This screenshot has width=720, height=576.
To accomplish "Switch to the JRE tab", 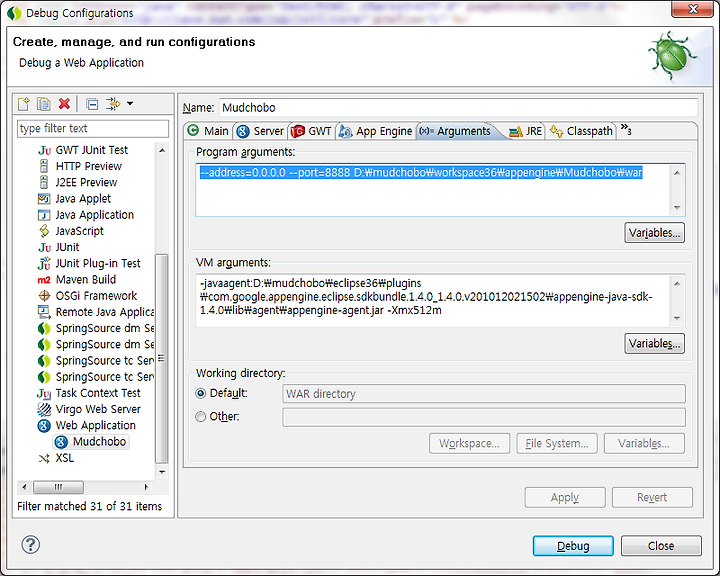I will [526, 131].
